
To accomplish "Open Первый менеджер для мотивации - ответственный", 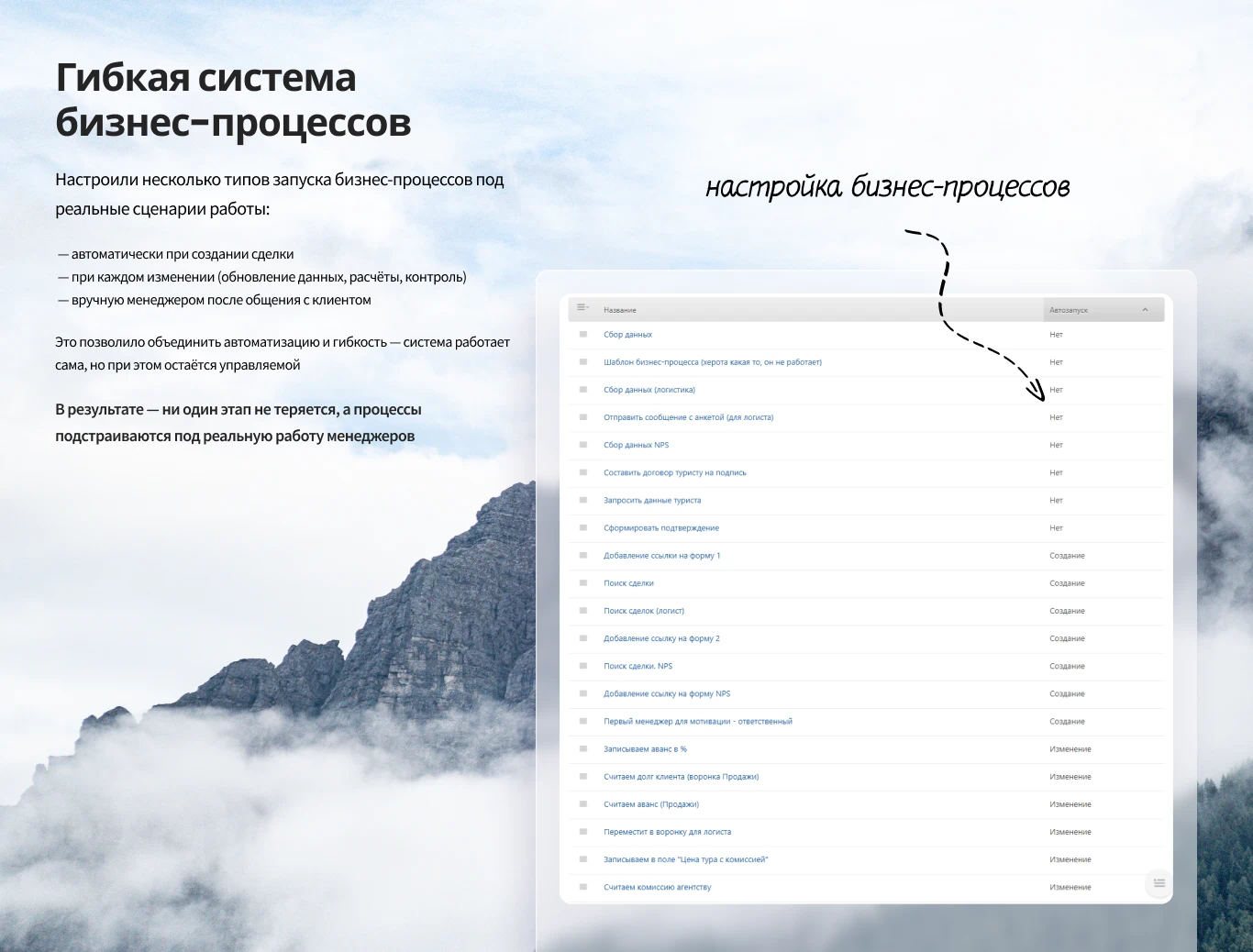I will click(697, 722).
